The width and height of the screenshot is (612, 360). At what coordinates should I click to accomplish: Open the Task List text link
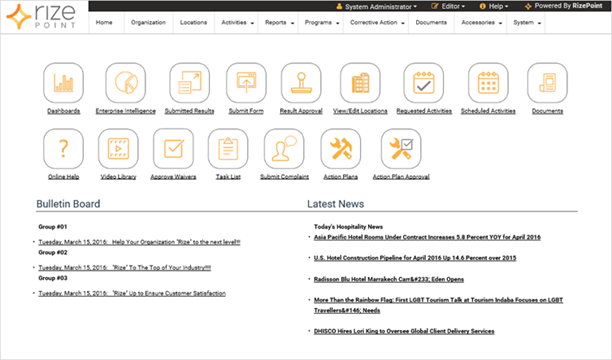click(228, 177)
